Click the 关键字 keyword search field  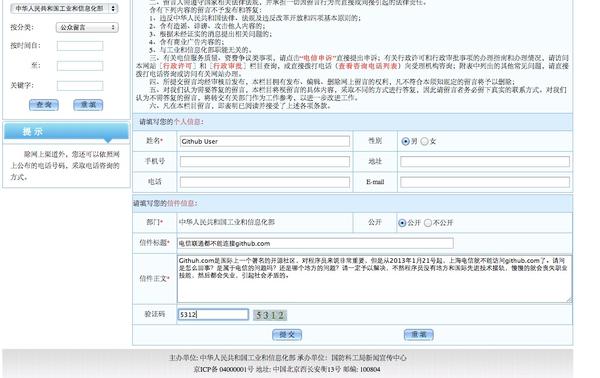click(80, 85)
